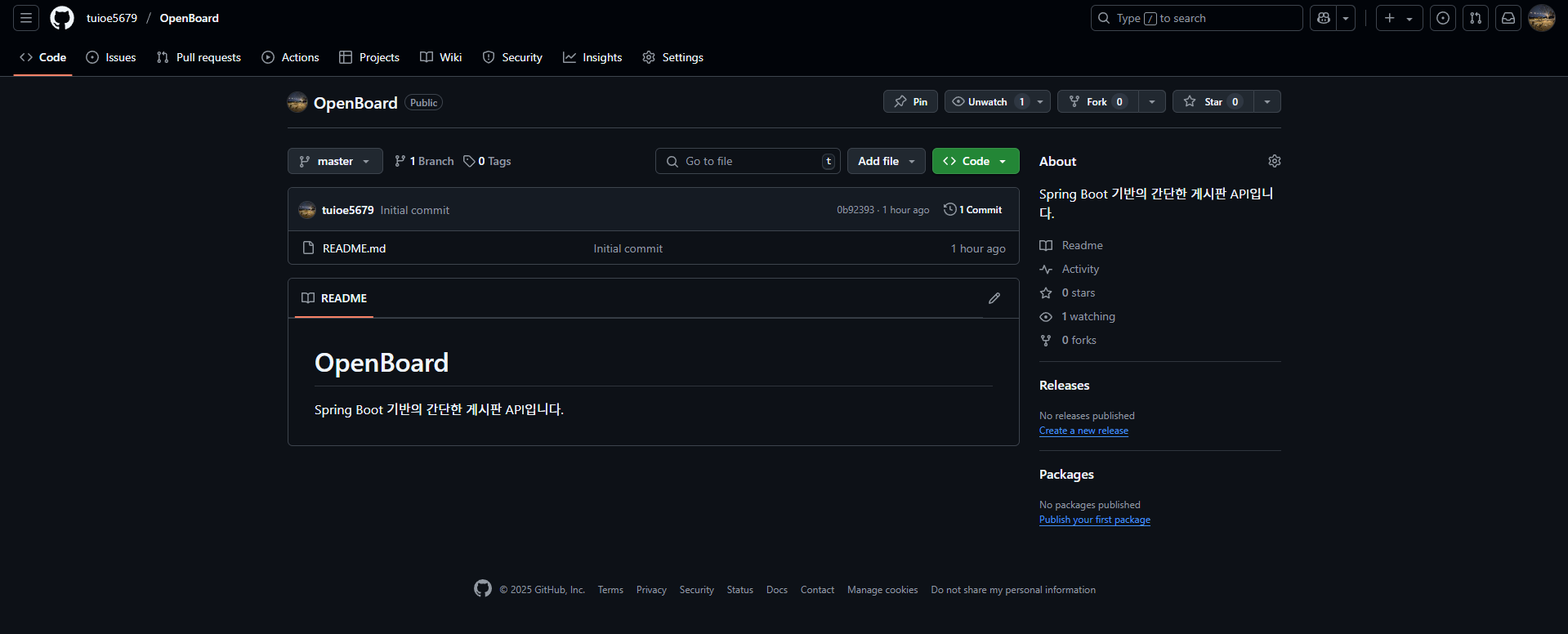Viewport: 1568px width, 634px height.
Task: Open the Security tab
Action: pyautogui.click(x=512, y=57)
